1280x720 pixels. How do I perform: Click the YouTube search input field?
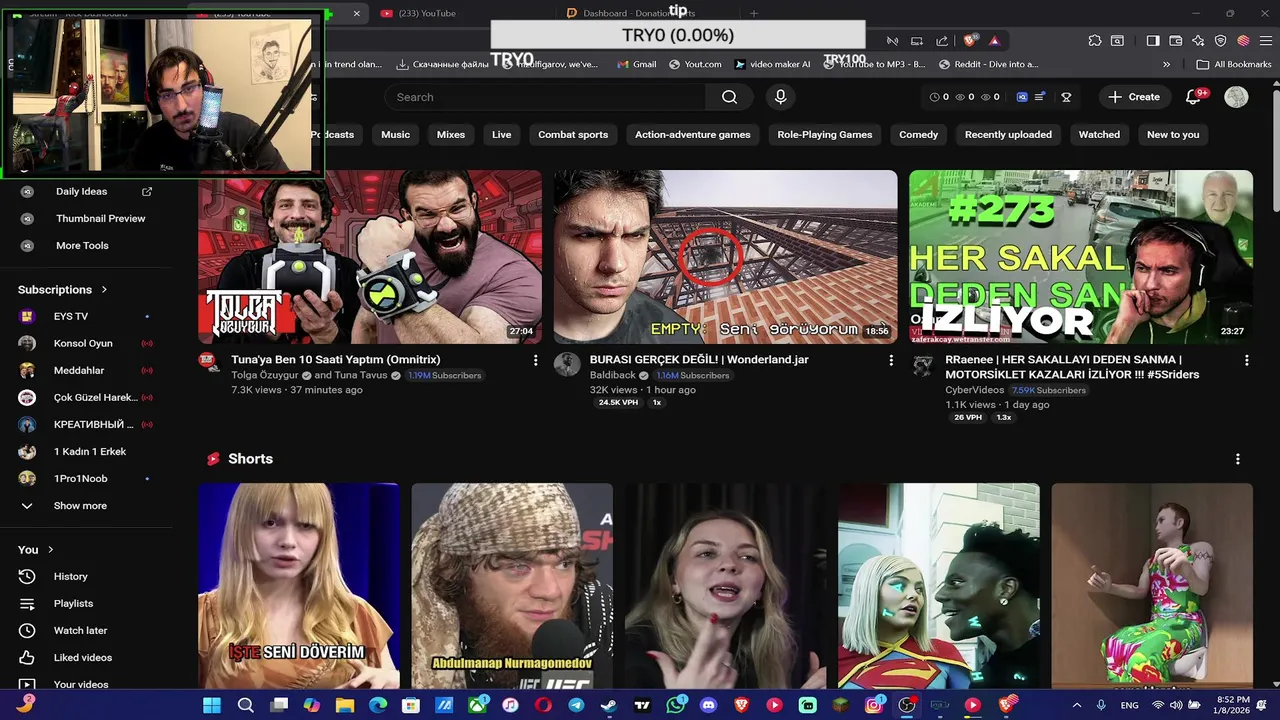(x=545, y=97)
